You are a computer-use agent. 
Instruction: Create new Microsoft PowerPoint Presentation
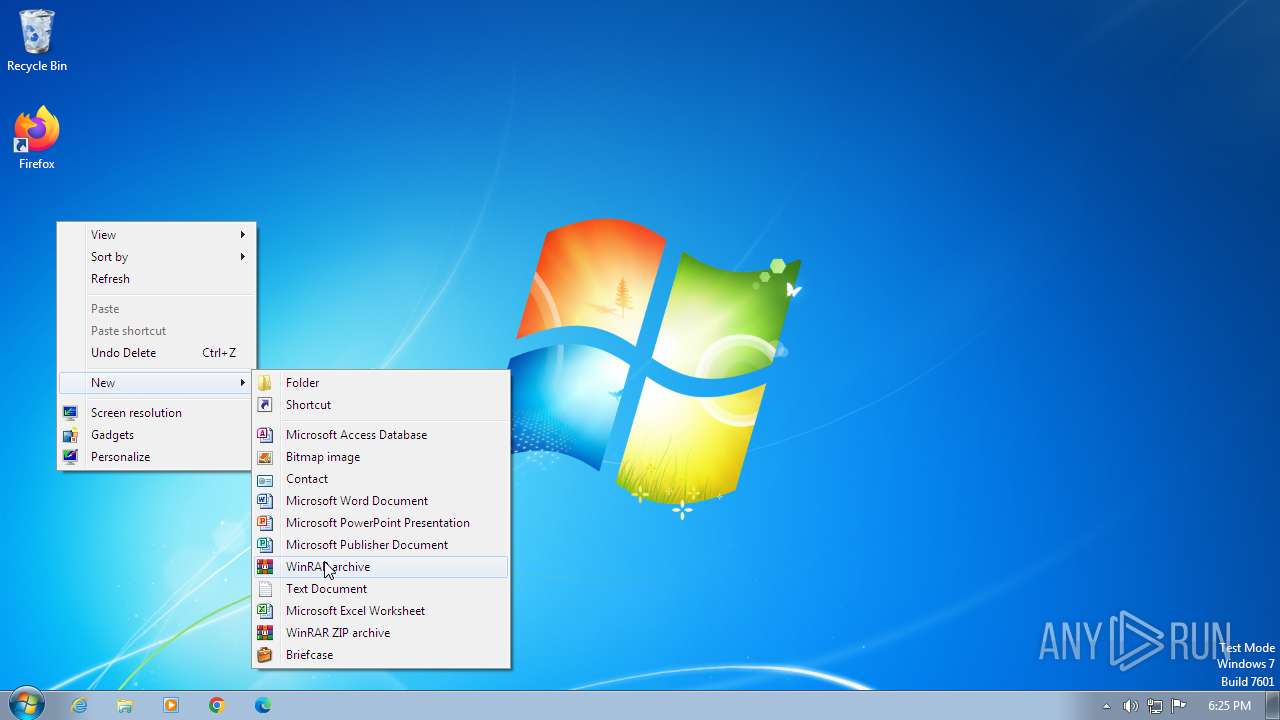381,523
